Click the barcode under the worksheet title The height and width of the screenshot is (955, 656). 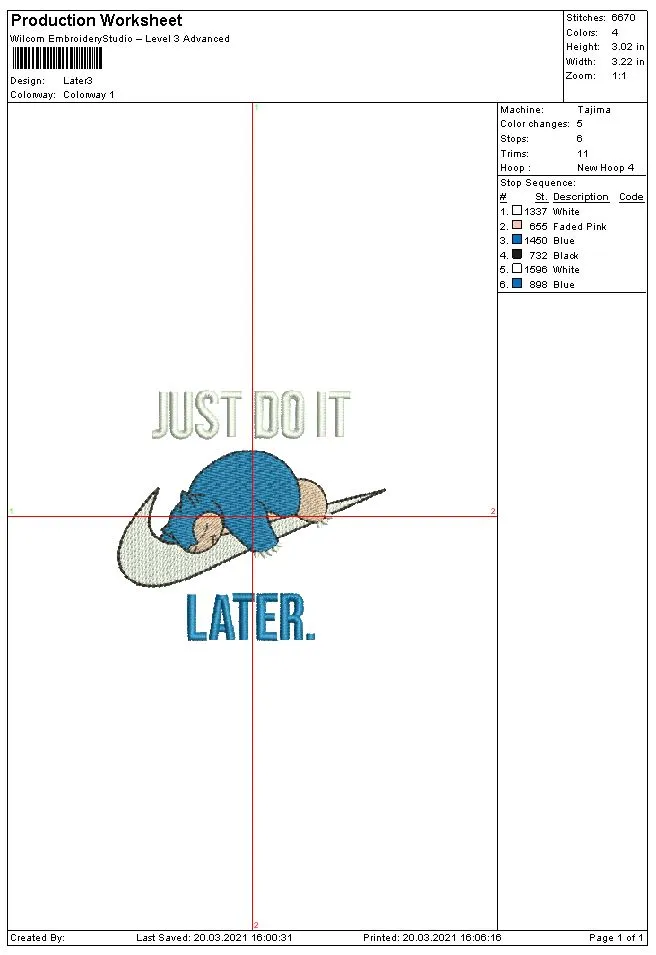(x=57, y=59)
